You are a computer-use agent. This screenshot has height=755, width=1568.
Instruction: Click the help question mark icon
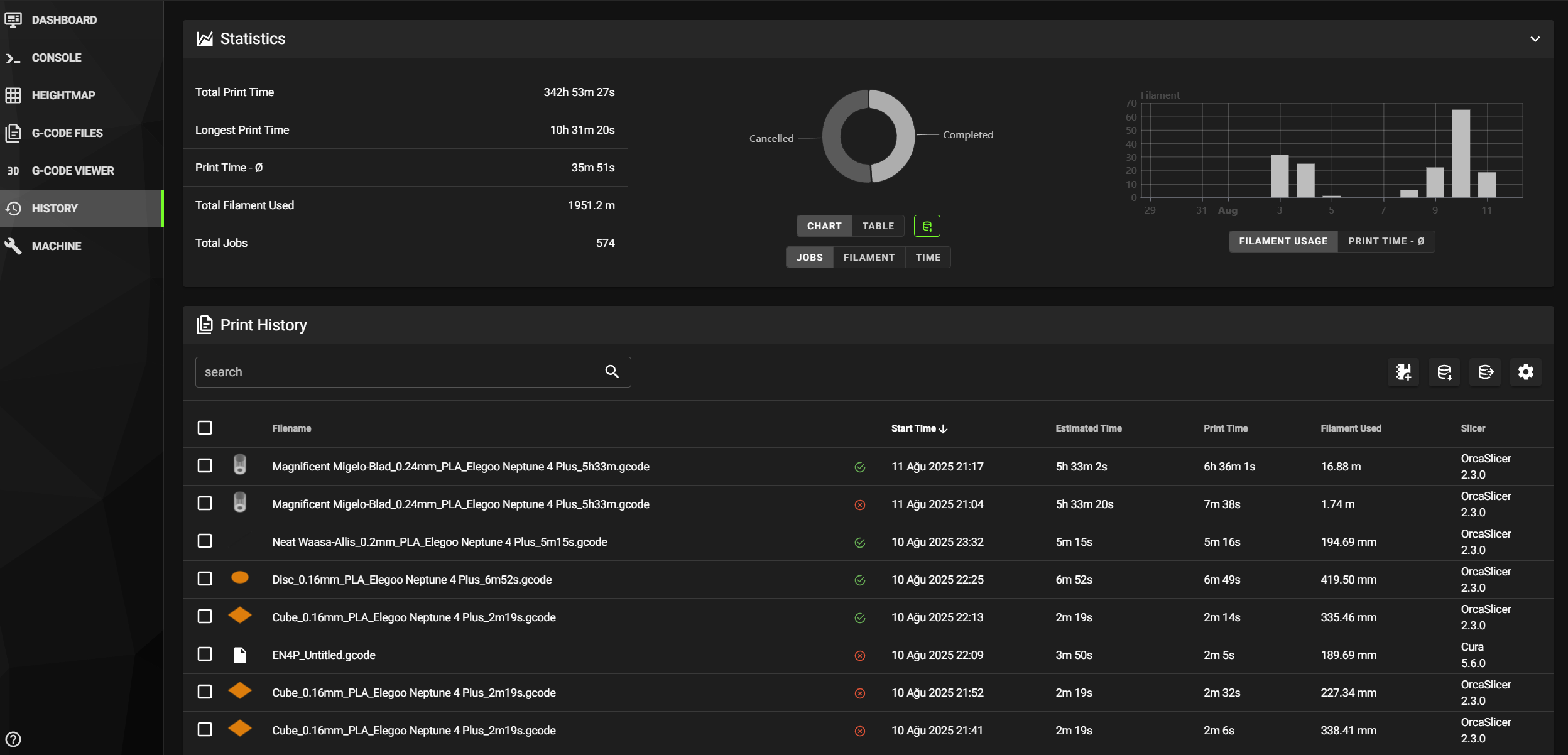click(13, 739)
